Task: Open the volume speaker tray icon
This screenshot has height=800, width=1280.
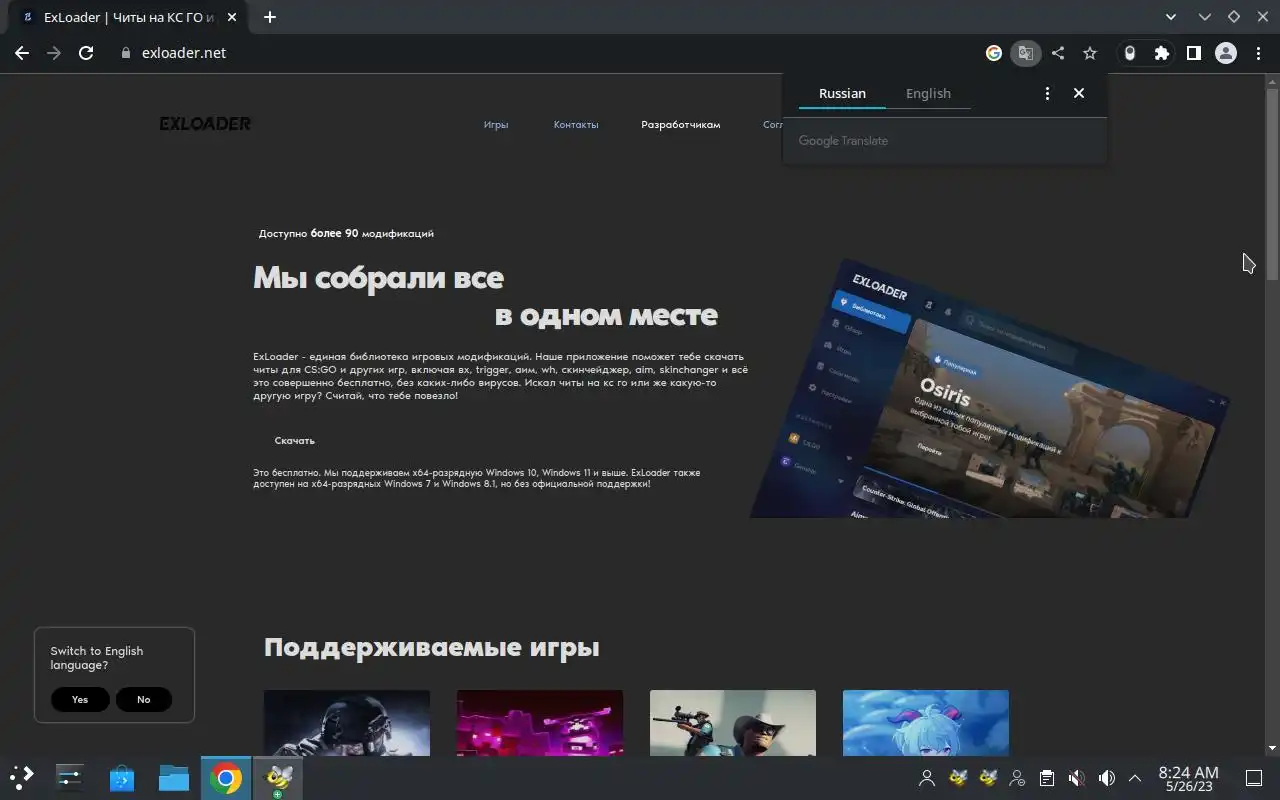Action: click(x=1106, y=778)
